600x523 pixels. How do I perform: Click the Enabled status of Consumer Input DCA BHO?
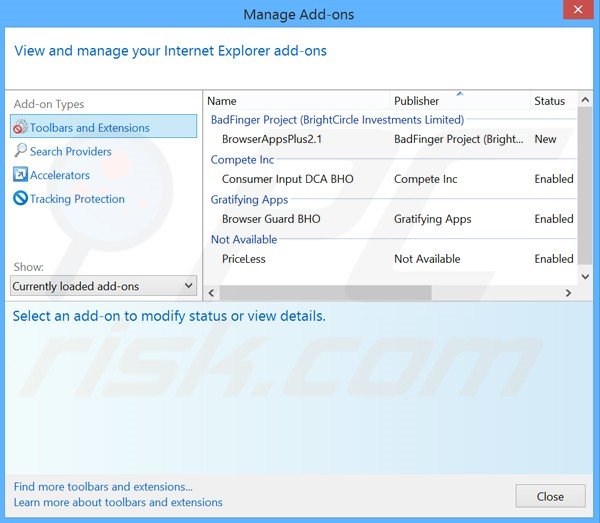pyautogui.click(x=554, y=179)
